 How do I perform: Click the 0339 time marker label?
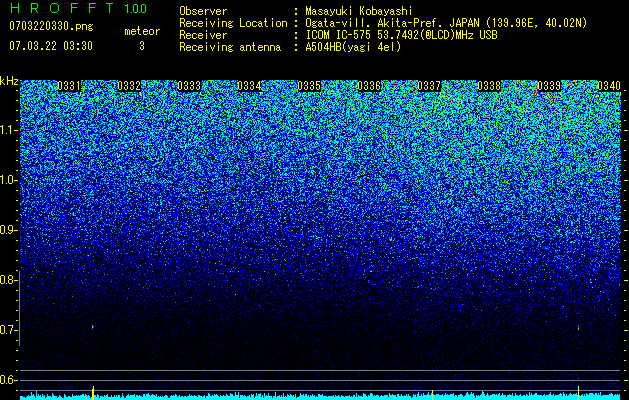549,86
